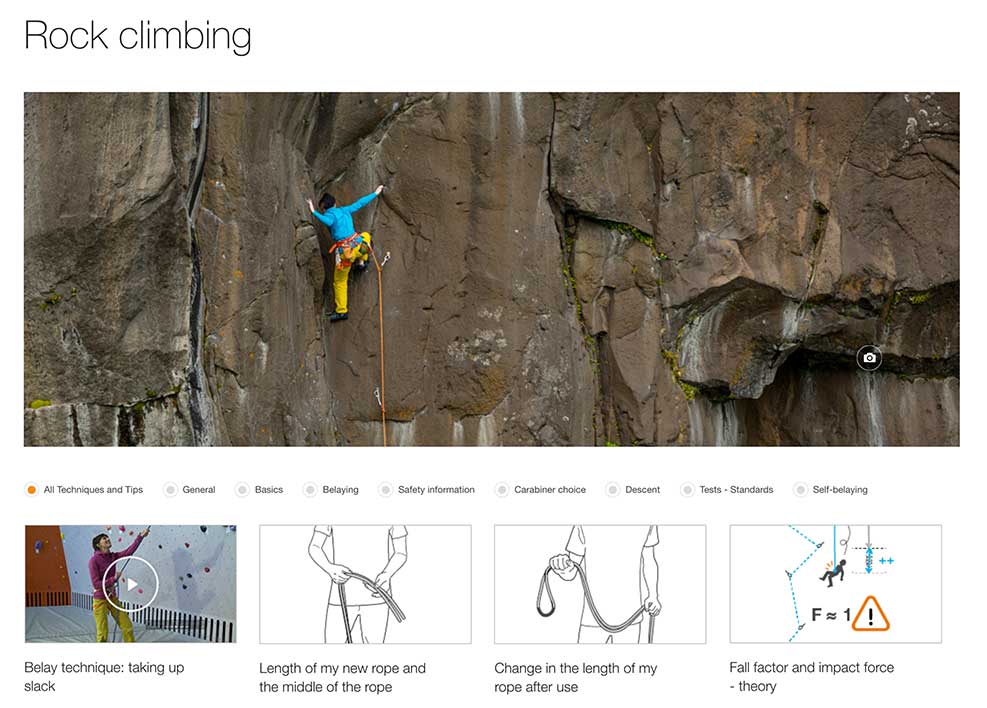Viewport: 987px width, 708px height.
Task: Open the new rope length illustration thumbnail
Action: 365,584
